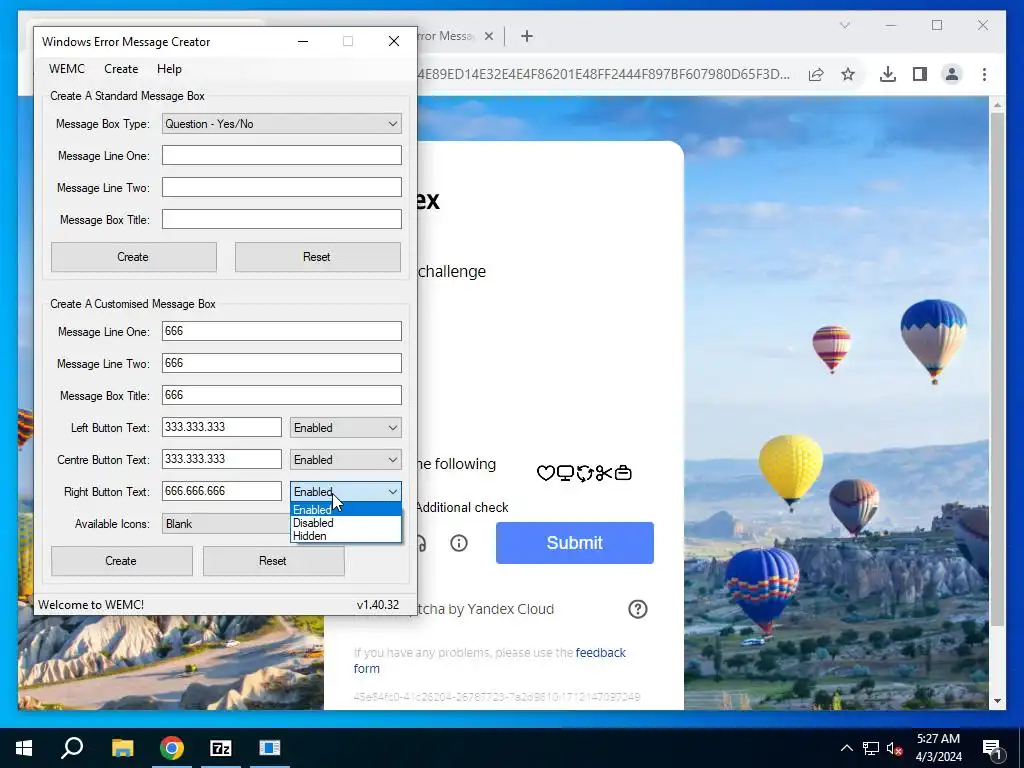
Task: Select Hidden in the open dropdown list
Action: click(x=345, y=536)
